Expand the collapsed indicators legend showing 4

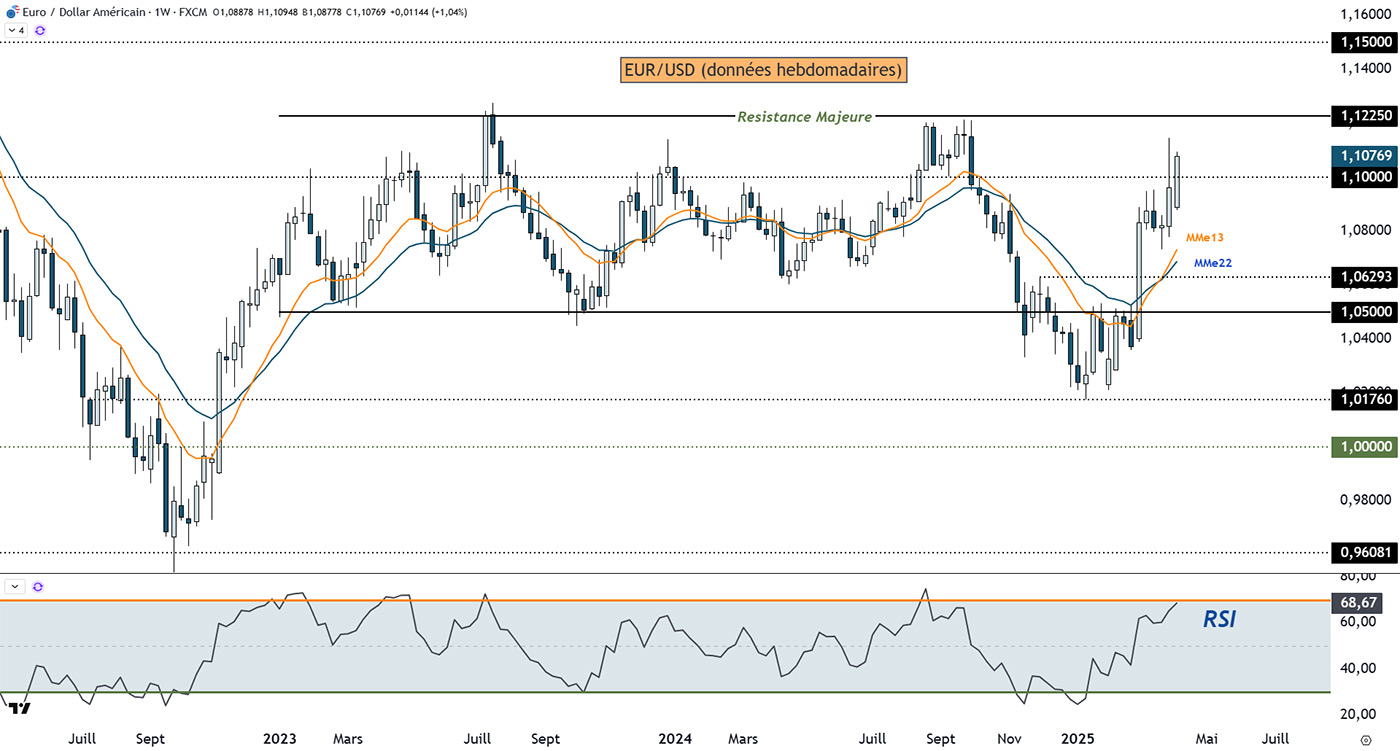pyautogui.click(x=16, y=31)
